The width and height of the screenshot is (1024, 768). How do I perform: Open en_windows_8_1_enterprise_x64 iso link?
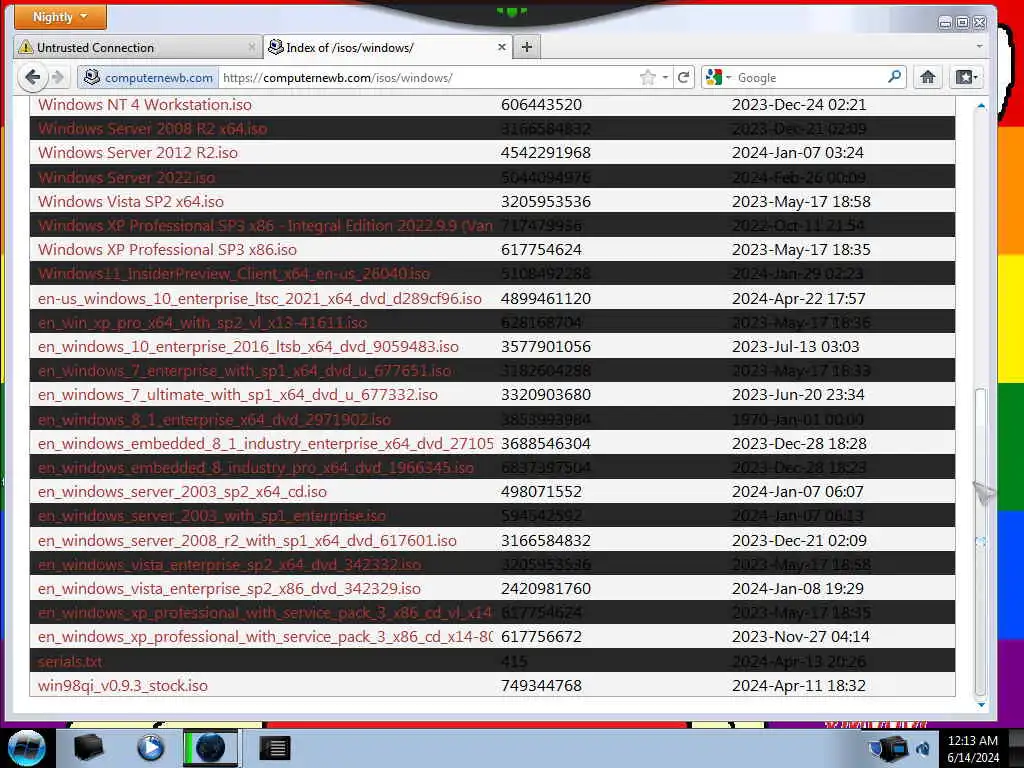tap(214, 419)
